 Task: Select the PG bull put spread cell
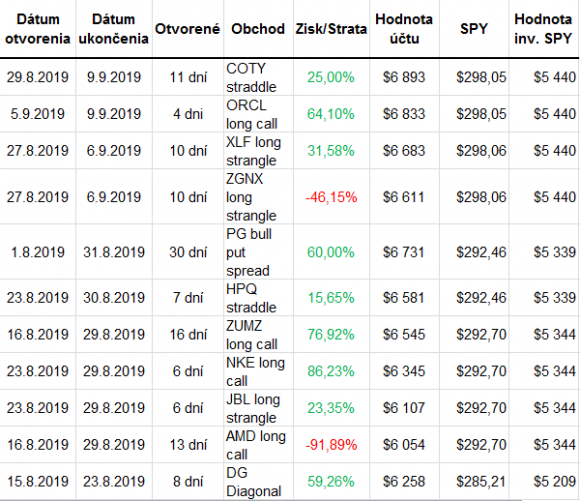249,252
